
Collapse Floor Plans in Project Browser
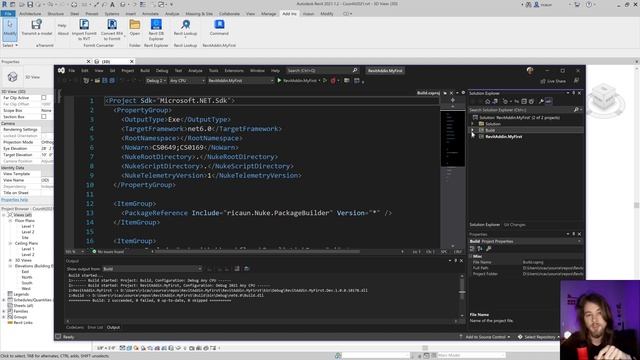(x=10, y=220)
